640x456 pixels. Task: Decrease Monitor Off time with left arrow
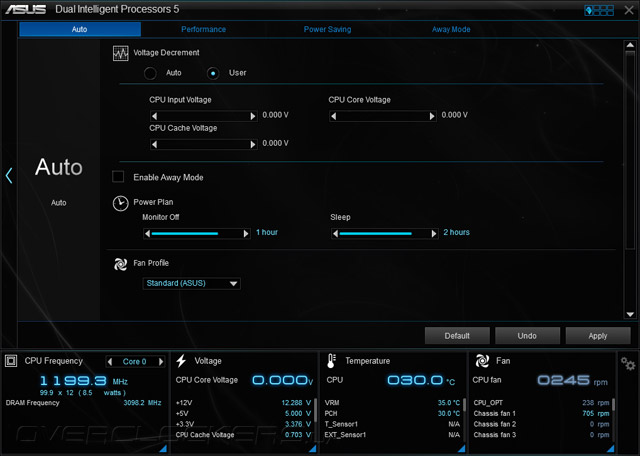click(148, 234)
